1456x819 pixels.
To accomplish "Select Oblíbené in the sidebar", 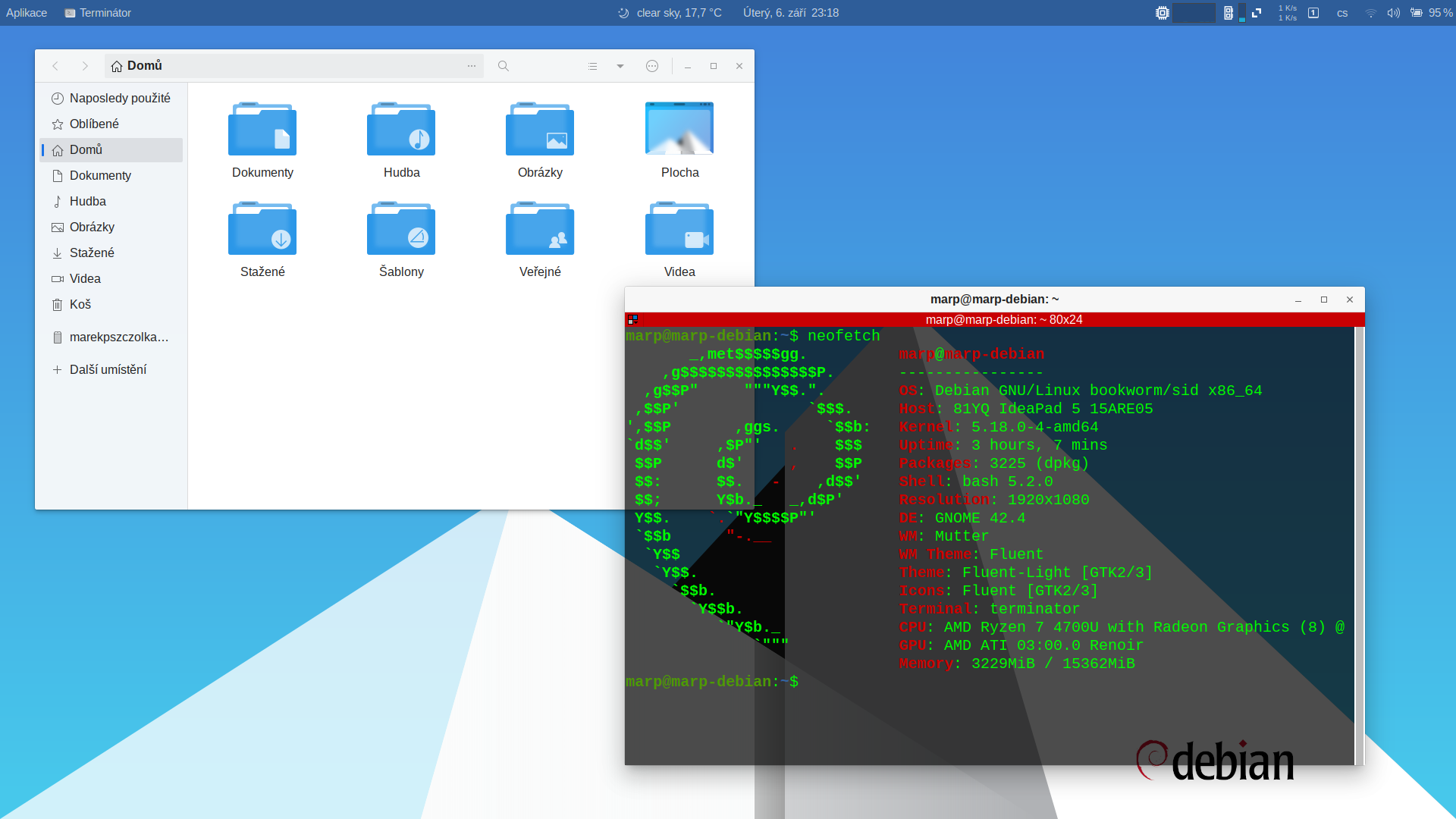I will (111, 124).
